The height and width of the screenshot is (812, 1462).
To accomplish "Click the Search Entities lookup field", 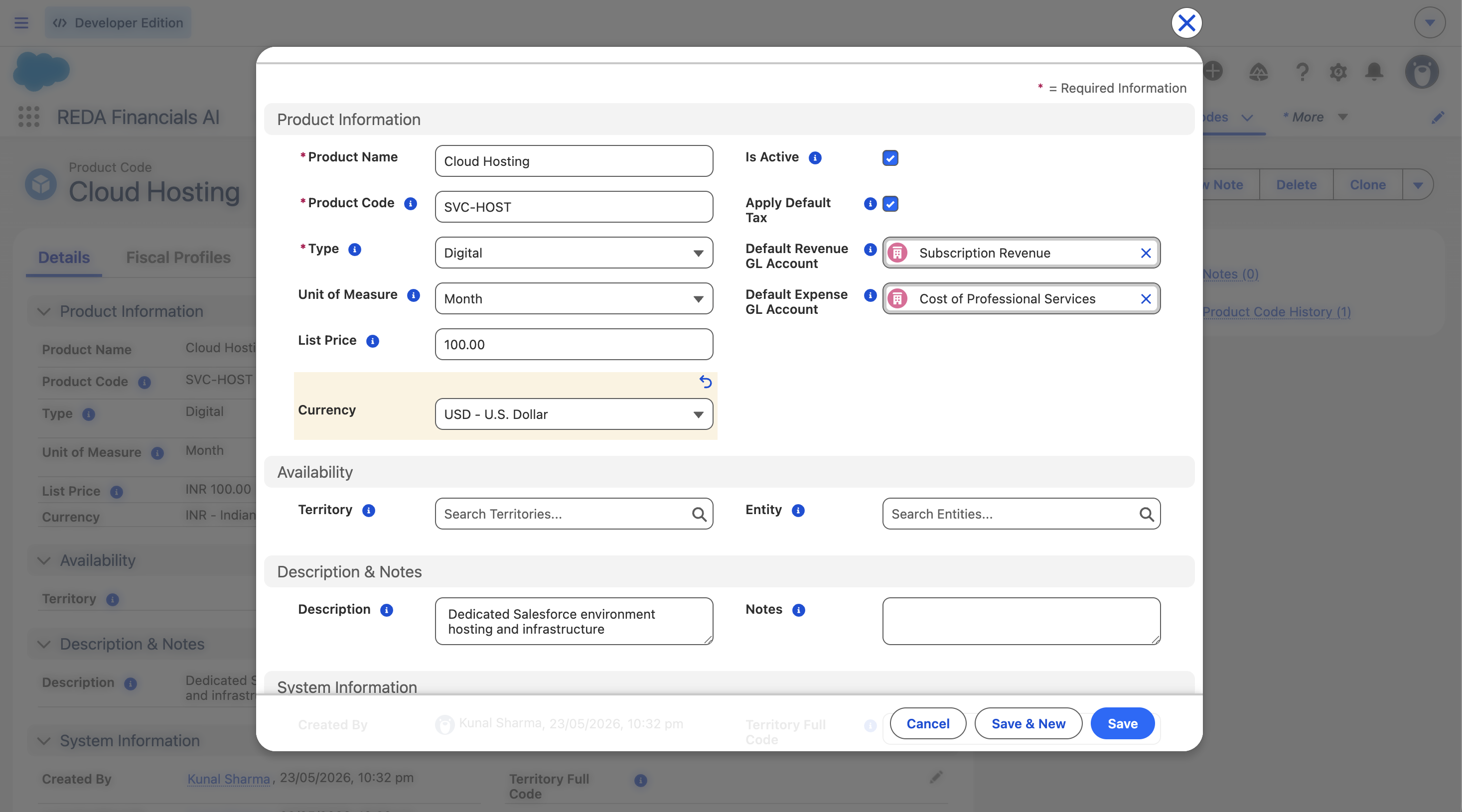I will (1021, 514).
